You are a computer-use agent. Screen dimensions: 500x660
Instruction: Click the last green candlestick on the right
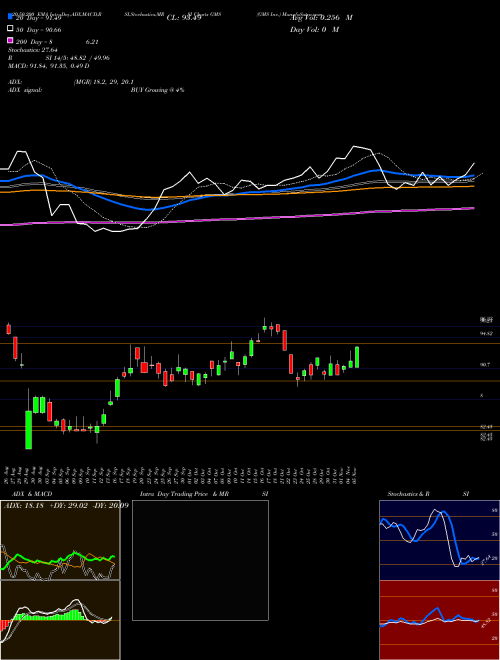click(x=357, y=357)
